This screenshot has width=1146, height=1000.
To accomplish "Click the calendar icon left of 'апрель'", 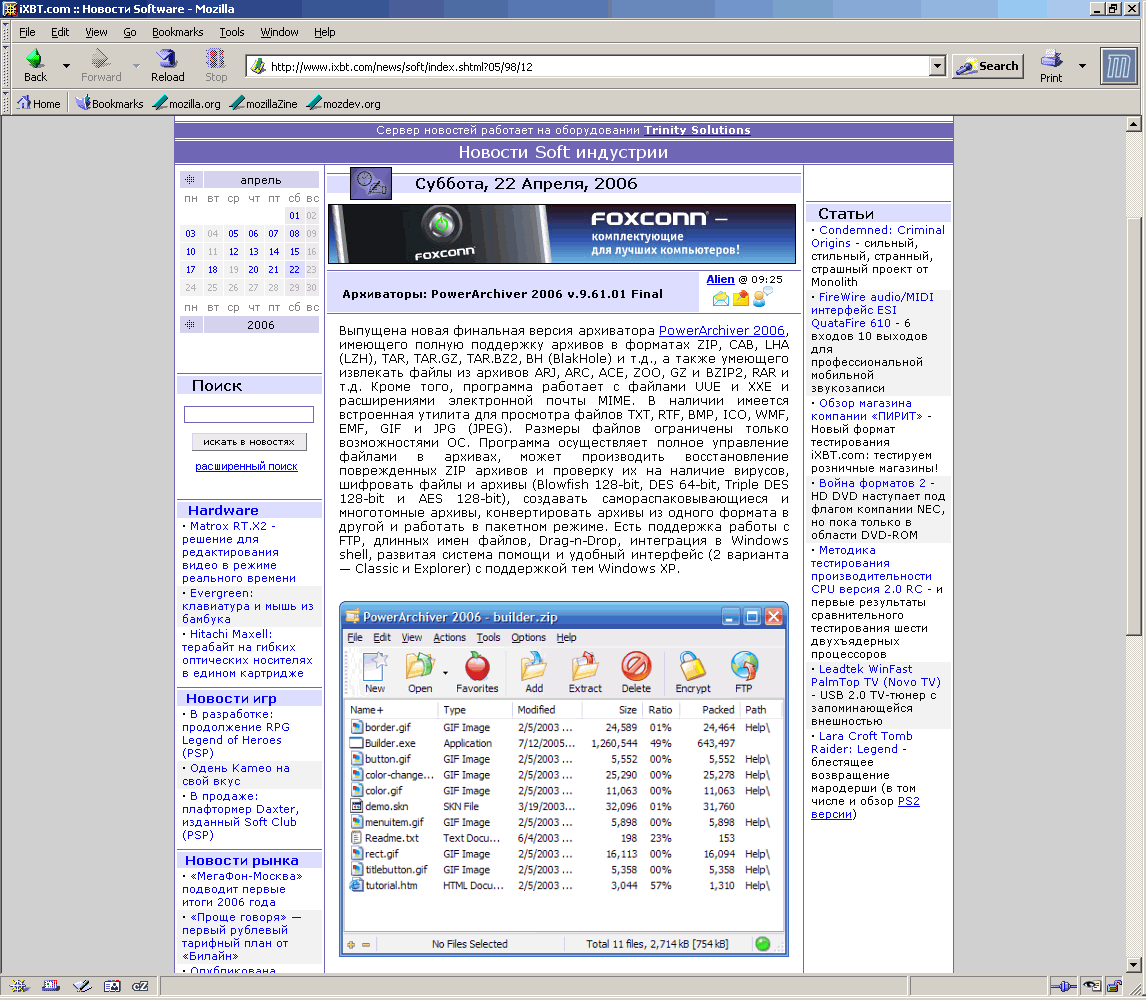I will [x=190, y=180].
